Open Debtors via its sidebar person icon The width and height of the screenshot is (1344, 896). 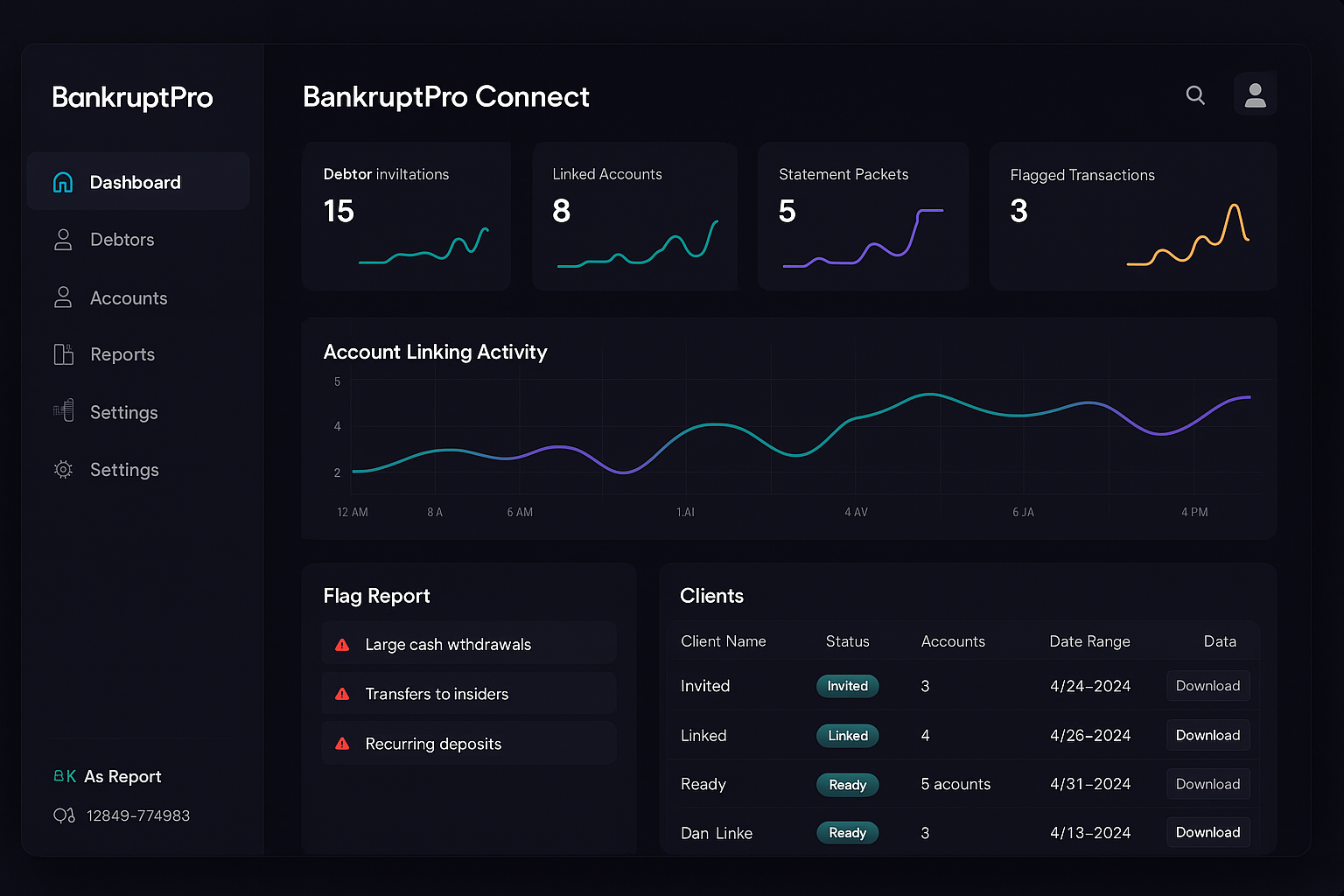[x=63, y=239]
